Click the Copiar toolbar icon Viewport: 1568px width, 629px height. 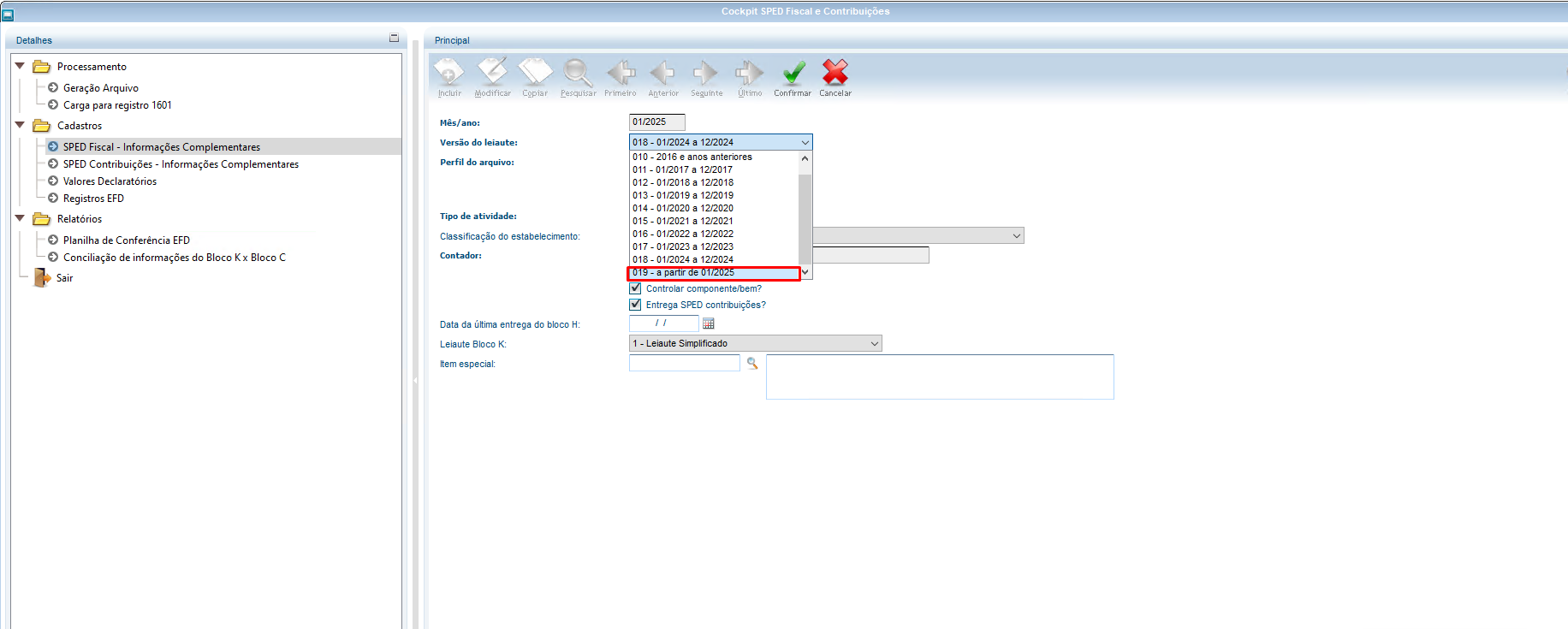pos(535,73)
